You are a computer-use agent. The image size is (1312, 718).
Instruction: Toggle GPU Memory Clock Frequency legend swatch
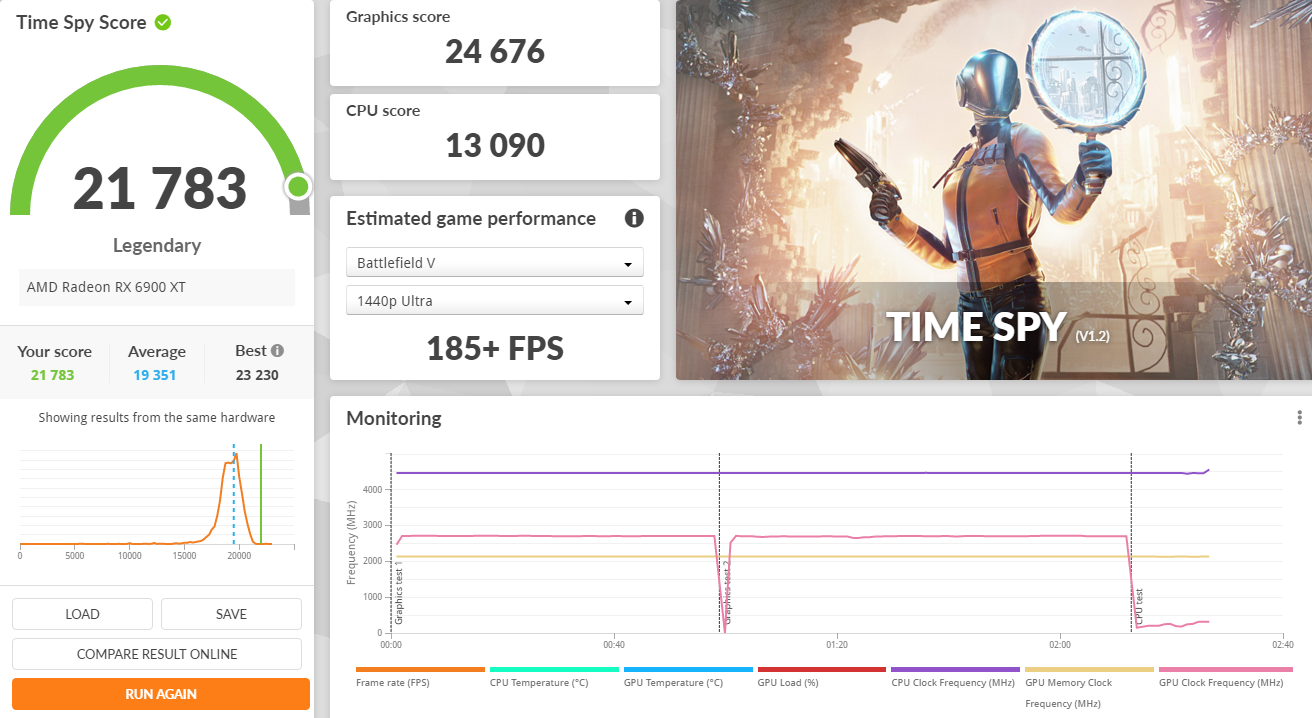point(1089,670)
